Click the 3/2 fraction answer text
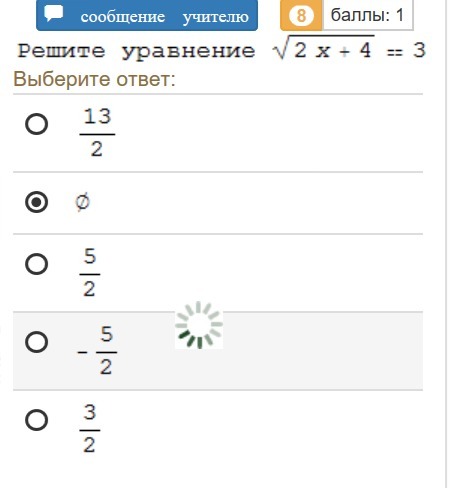 (x=90, y=428)
